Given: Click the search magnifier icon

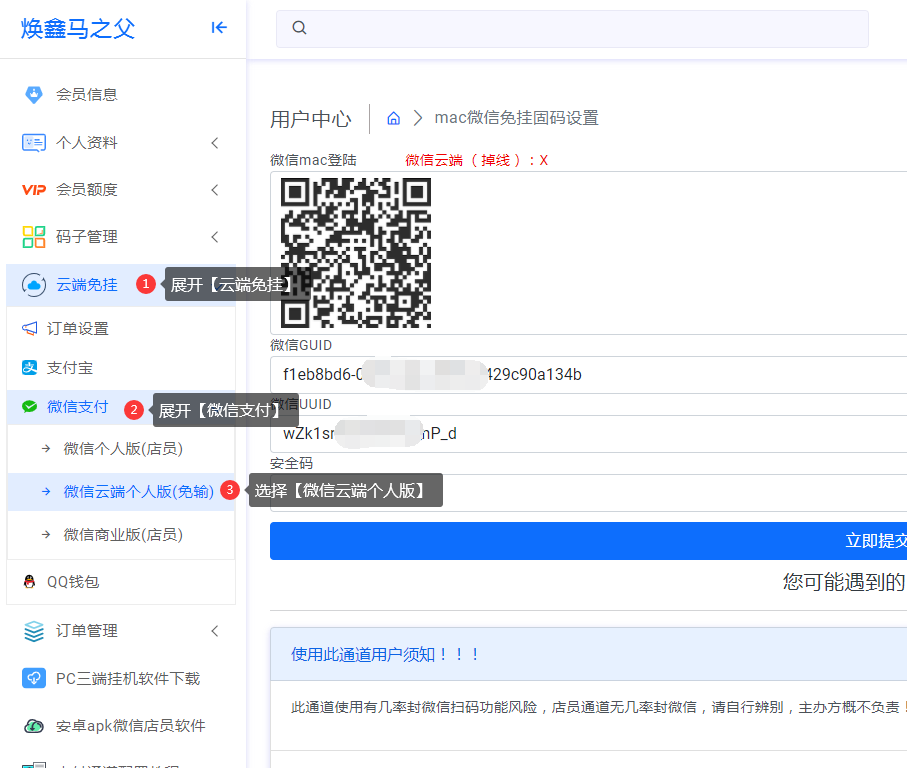Looking at the screenshot, I should click(299, 28).
